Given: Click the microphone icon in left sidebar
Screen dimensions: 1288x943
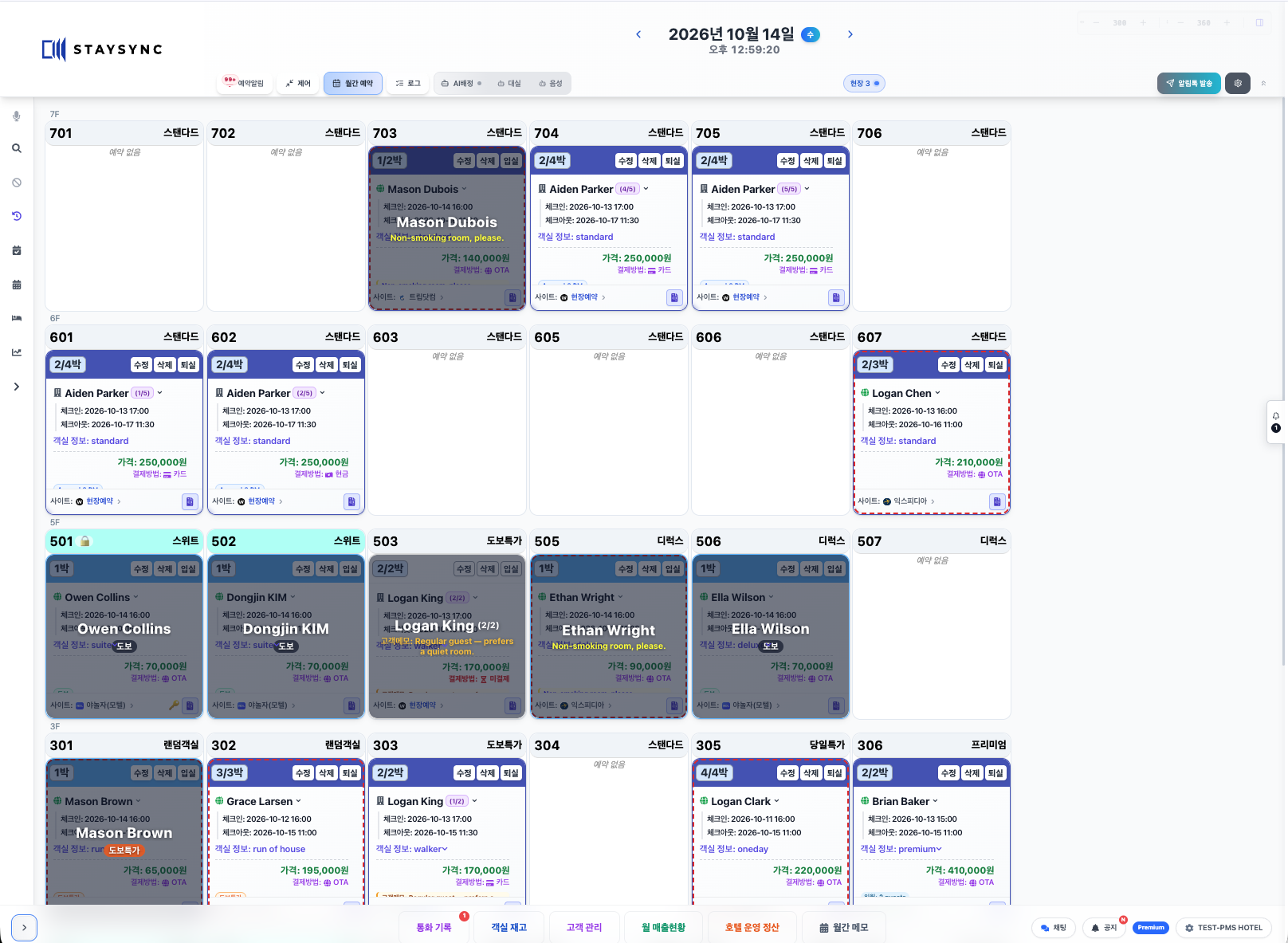Looking at the screenshot, I should 17,116.
